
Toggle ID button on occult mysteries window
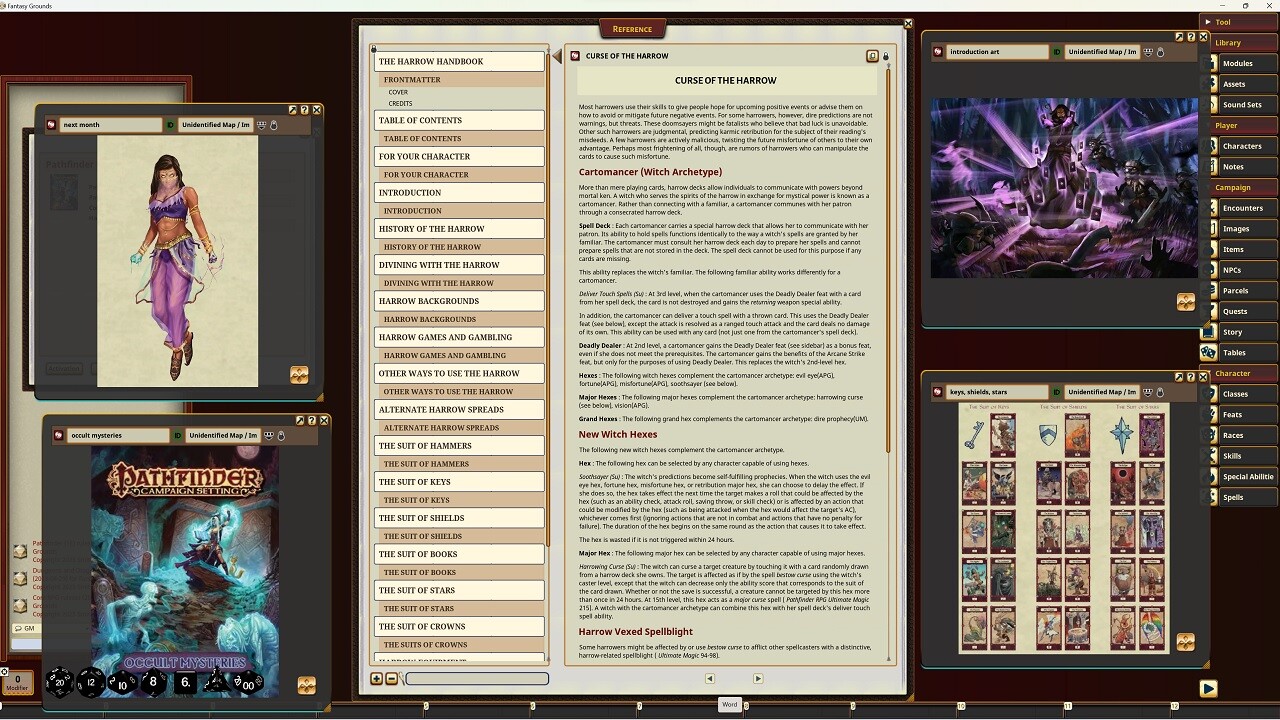(178, 435)
